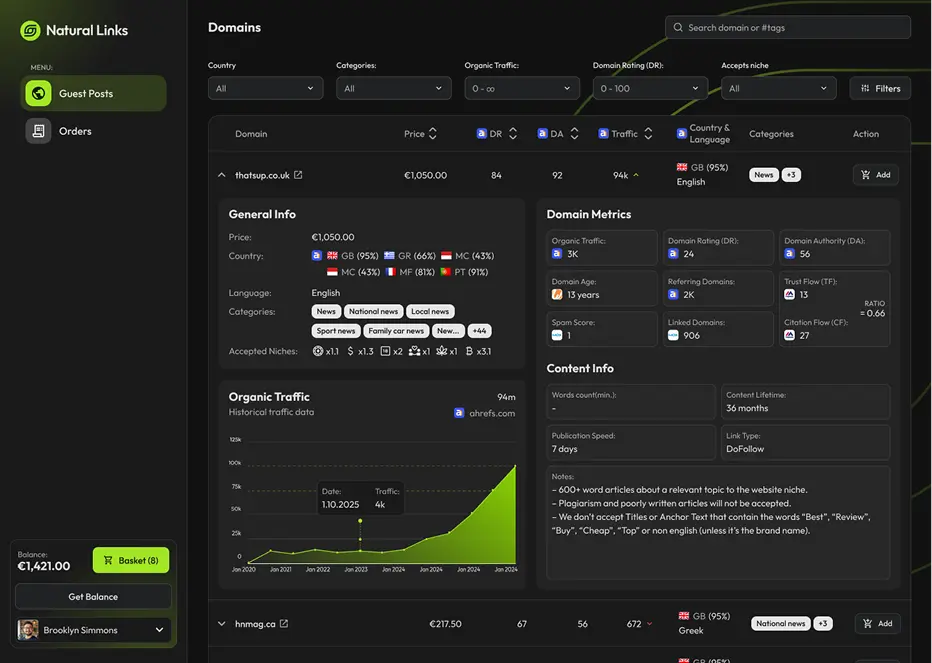The width and height of the screenshot is (932, 663).
Task: Expand the hnmag.ca row details
Action: pos(222,624)
